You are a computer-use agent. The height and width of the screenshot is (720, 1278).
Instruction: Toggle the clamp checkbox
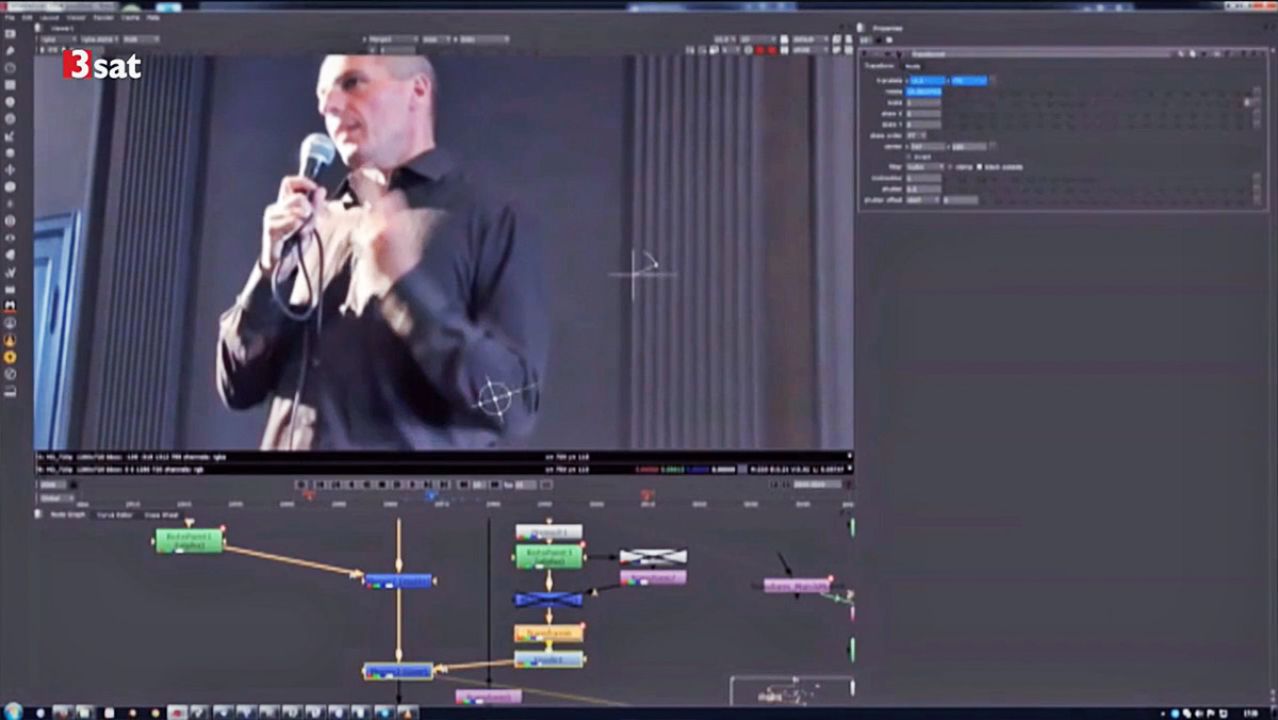point(950,167)
